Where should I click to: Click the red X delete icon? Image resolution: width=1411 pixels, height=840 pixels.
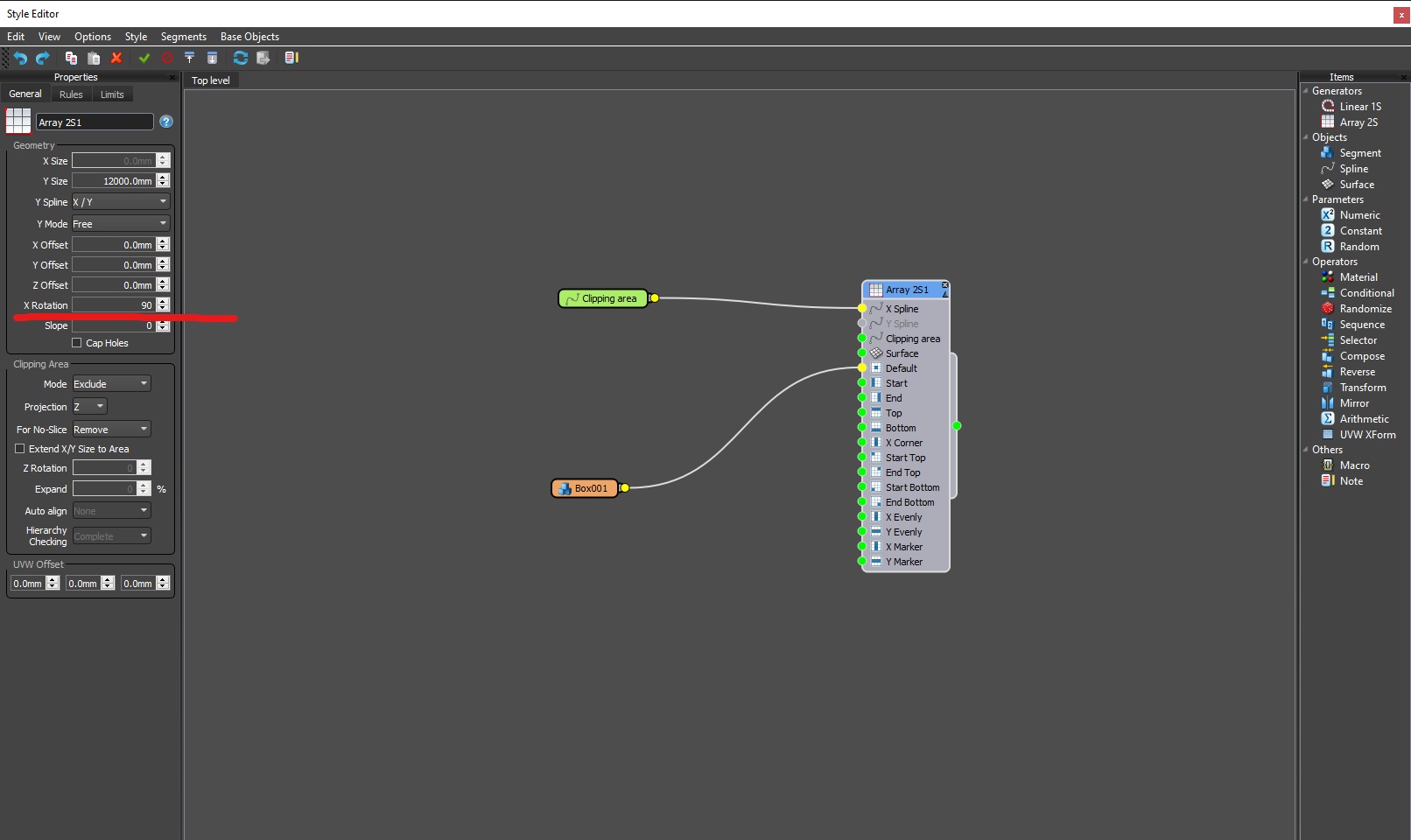[x=116, y=58]
